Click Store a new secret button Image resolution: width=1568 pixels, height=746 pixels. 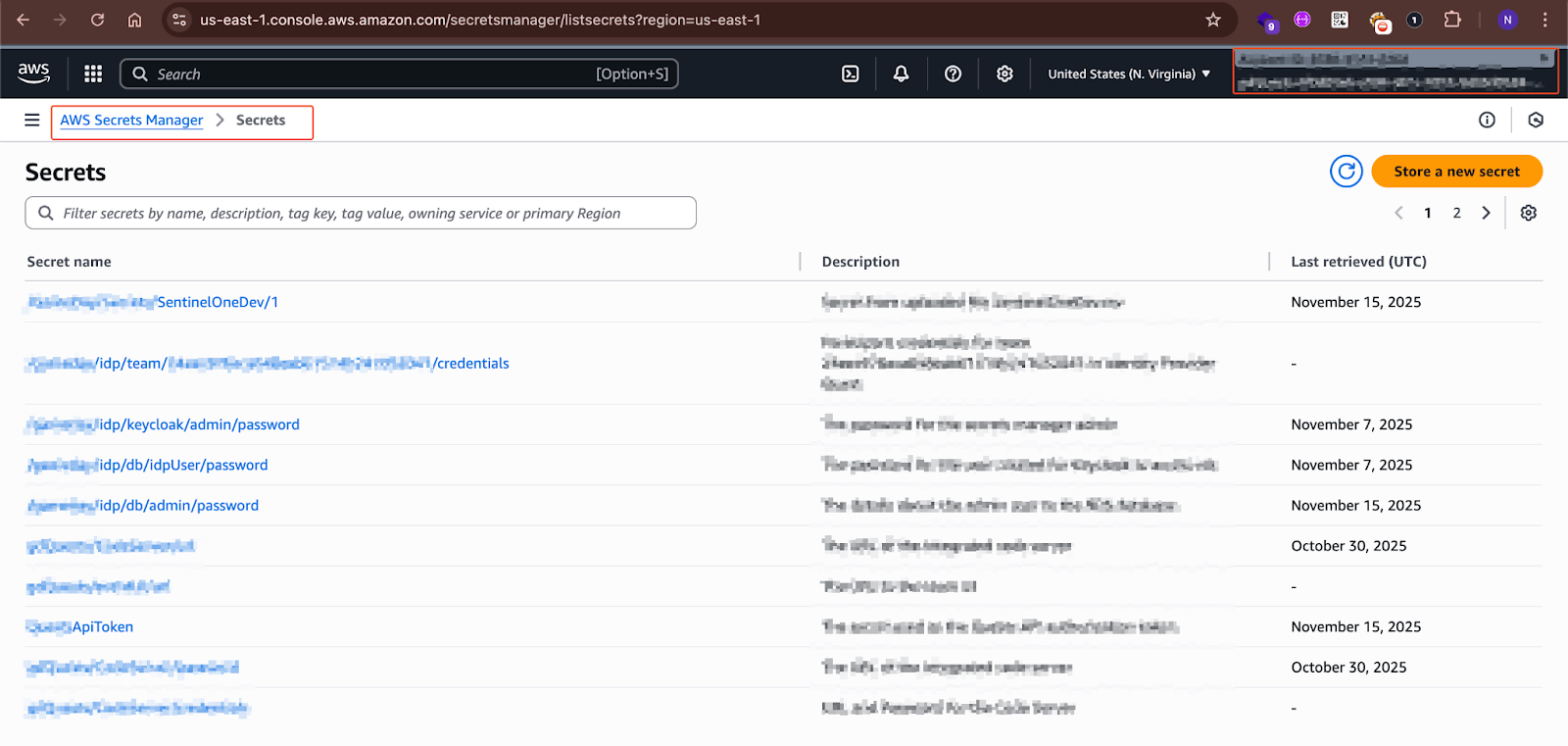click(x=1456, y=172)
